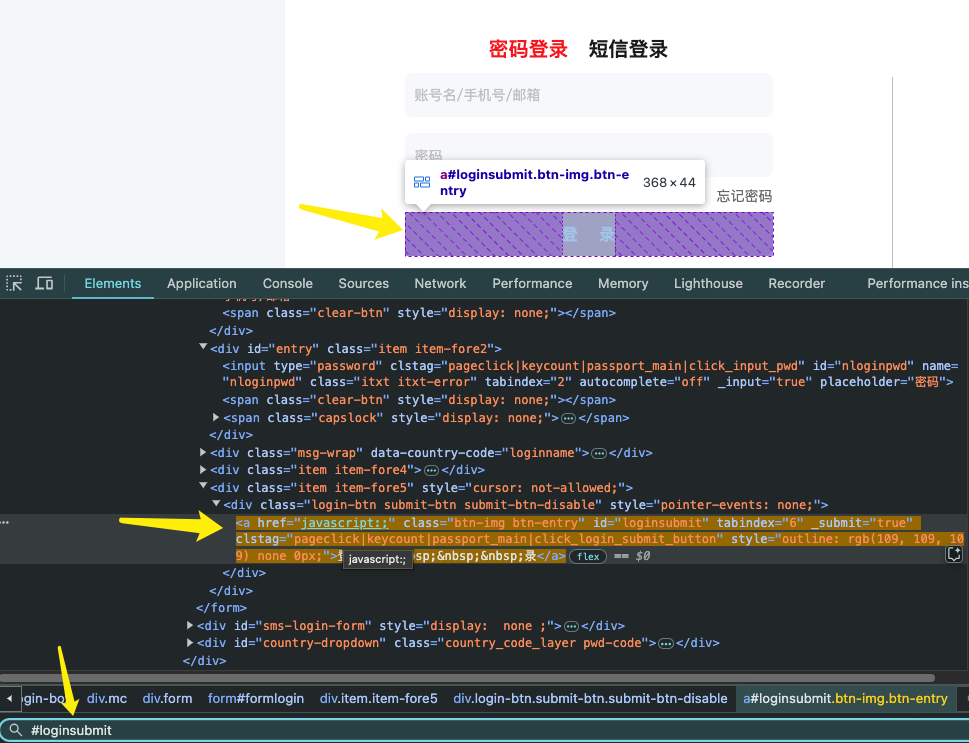Click the three-dot actions gutter icon
Viewport: 969px width, 743px height.
point(5,522)
